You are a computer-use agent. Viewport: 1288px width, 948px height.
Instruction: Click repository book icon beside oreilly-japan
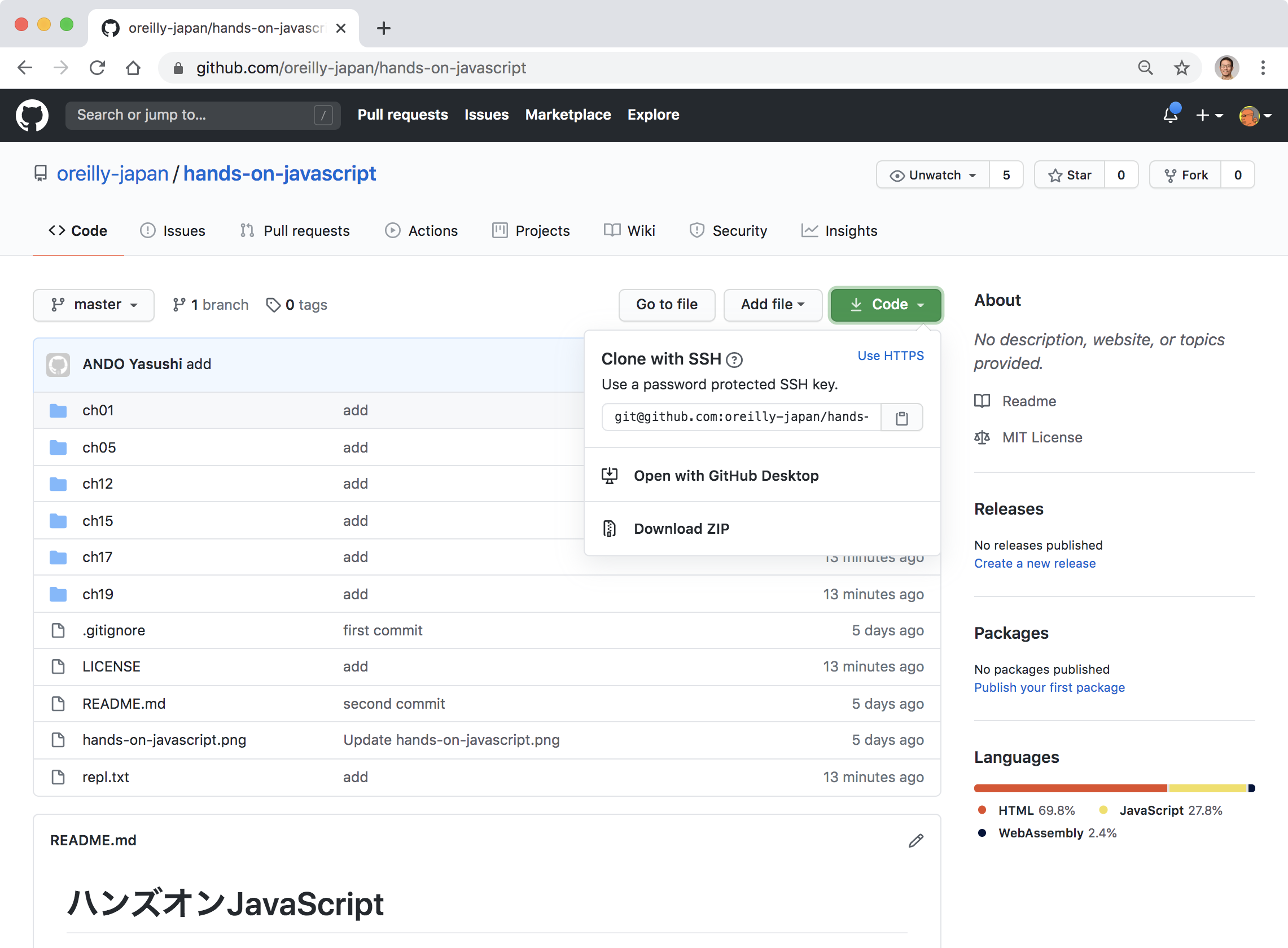click(40, 173)
